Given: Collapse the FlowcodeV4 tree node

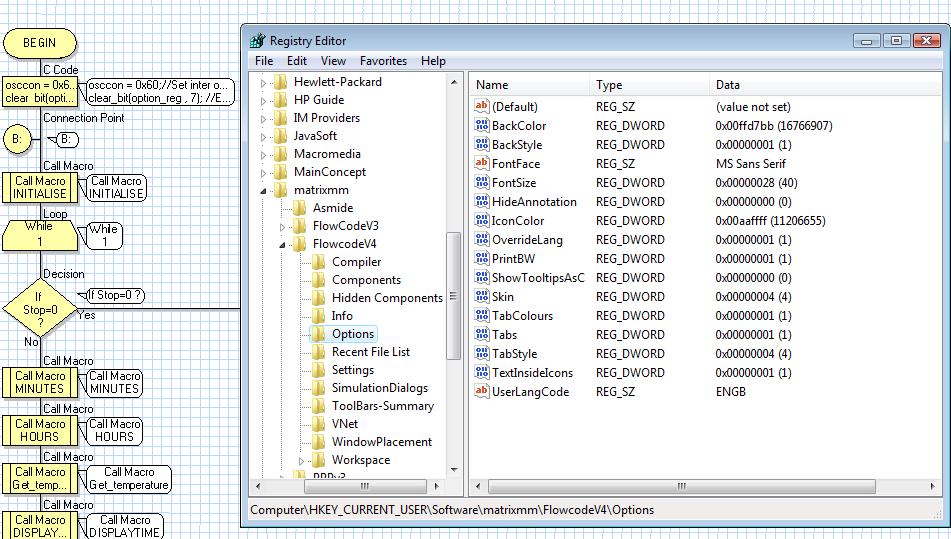Looking at the screenshot, I should coord(282,245).
